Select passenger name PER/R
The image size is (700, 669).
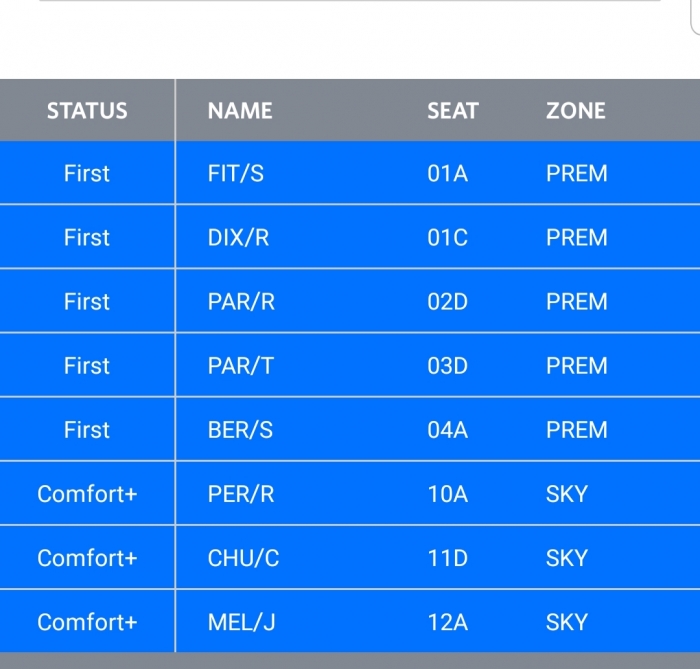[x=241, y=494]
